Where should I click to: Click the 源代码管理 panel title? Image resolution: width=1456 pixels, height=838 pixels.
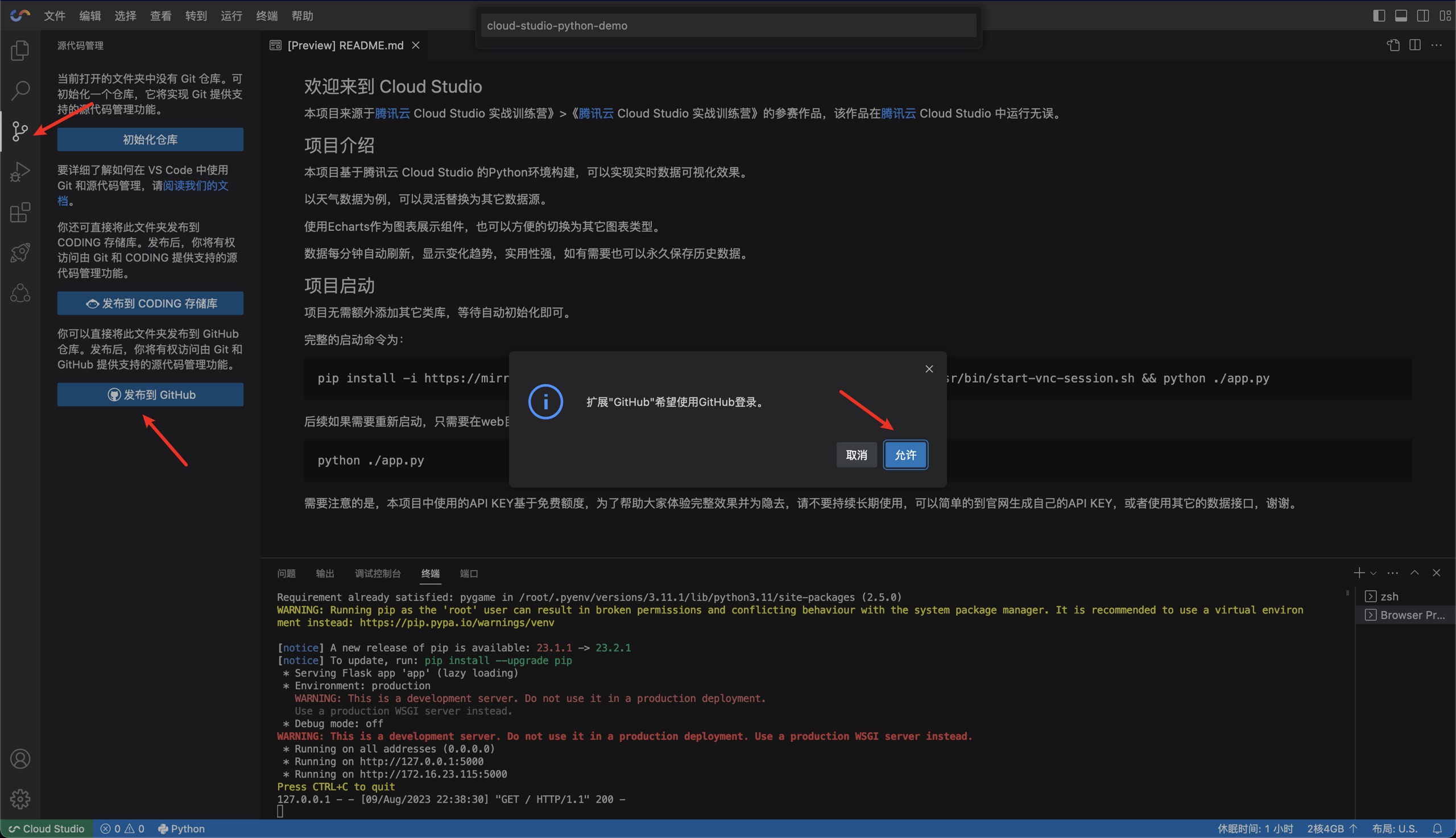81,45
